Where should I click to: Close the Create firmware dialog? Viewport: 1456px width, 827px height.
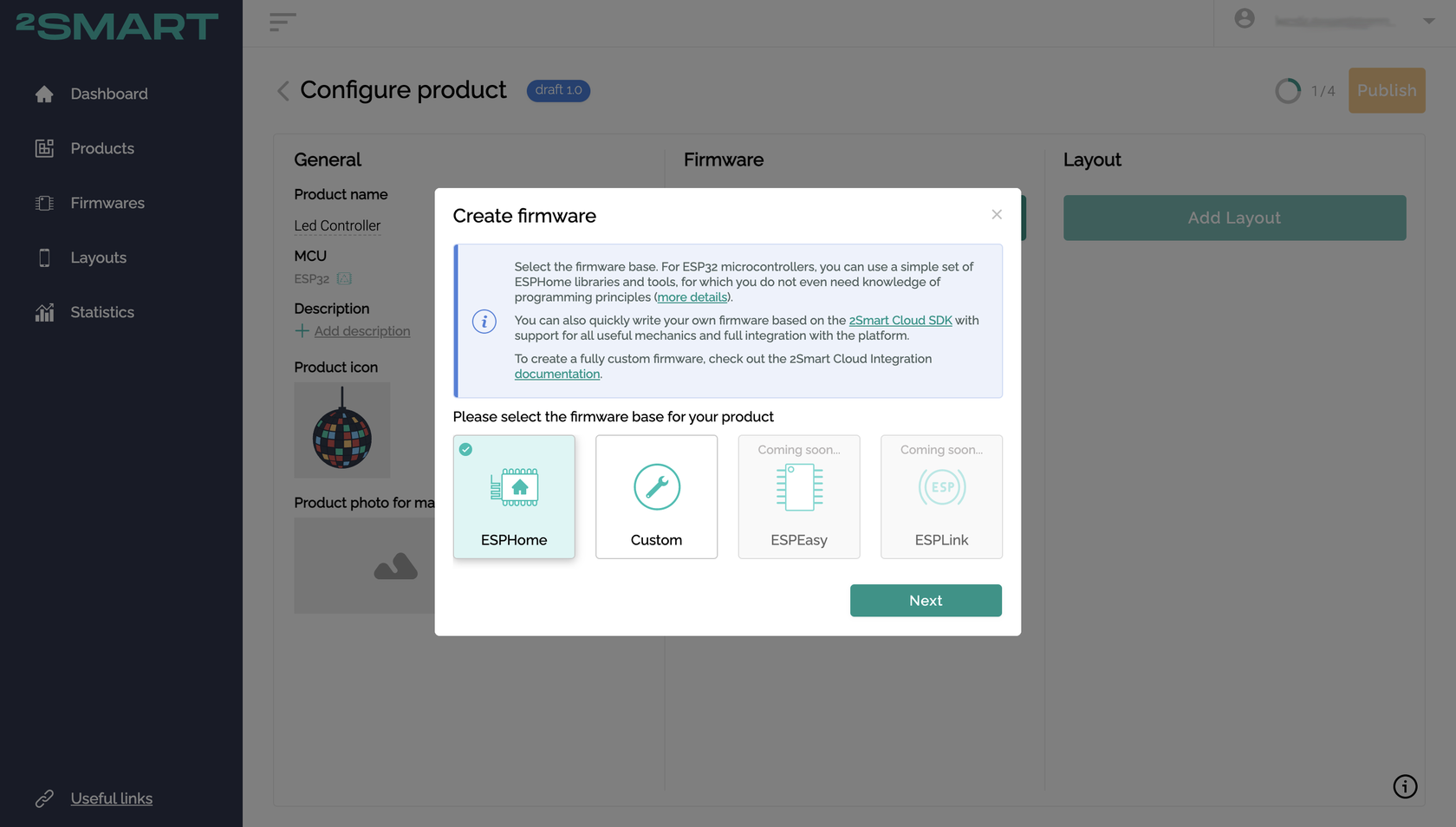pos(997,214)
